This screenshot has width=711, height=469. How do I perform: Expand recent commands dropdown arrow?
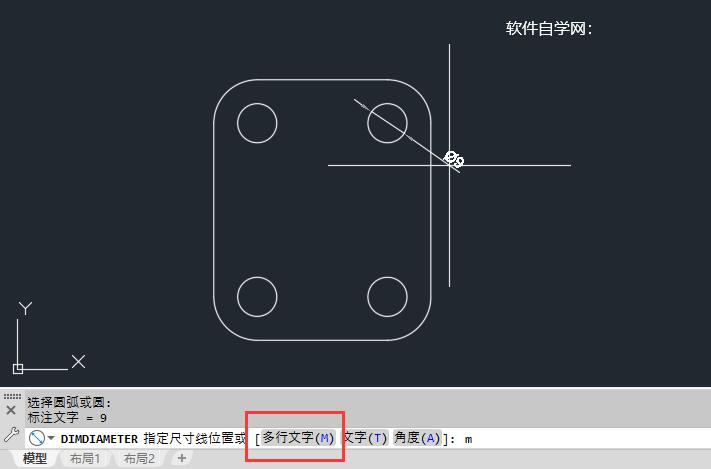click(x=51, y=438)
